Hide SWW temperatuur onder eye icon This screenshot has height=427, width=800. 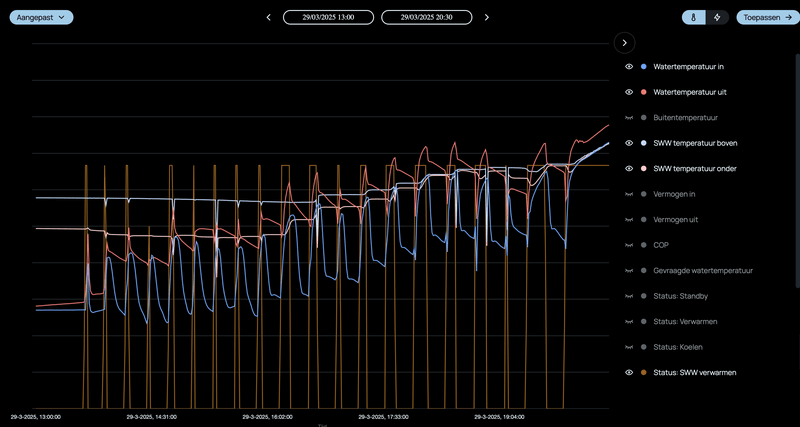[x=629, y=169]
